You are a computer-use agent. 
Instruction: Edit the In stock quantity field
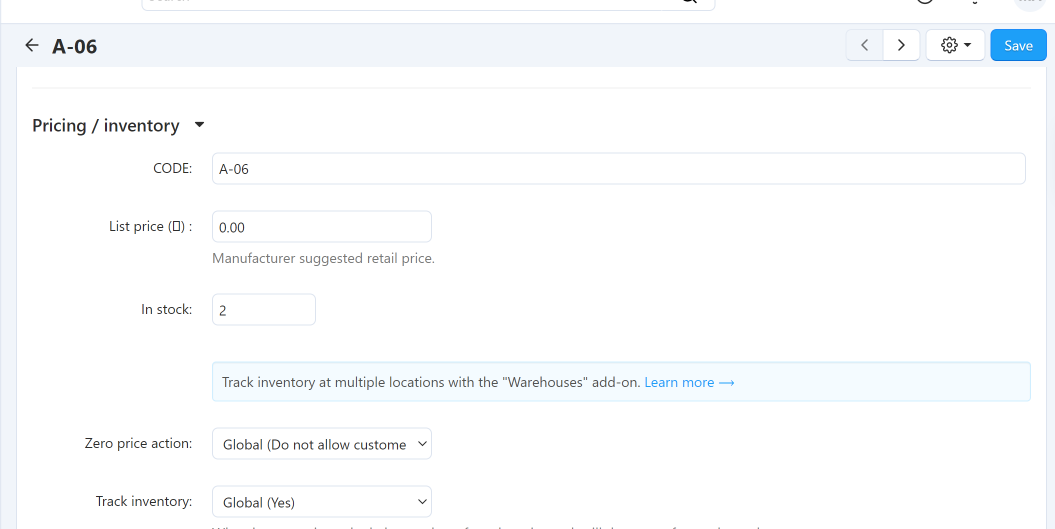(x=264, y=310)
